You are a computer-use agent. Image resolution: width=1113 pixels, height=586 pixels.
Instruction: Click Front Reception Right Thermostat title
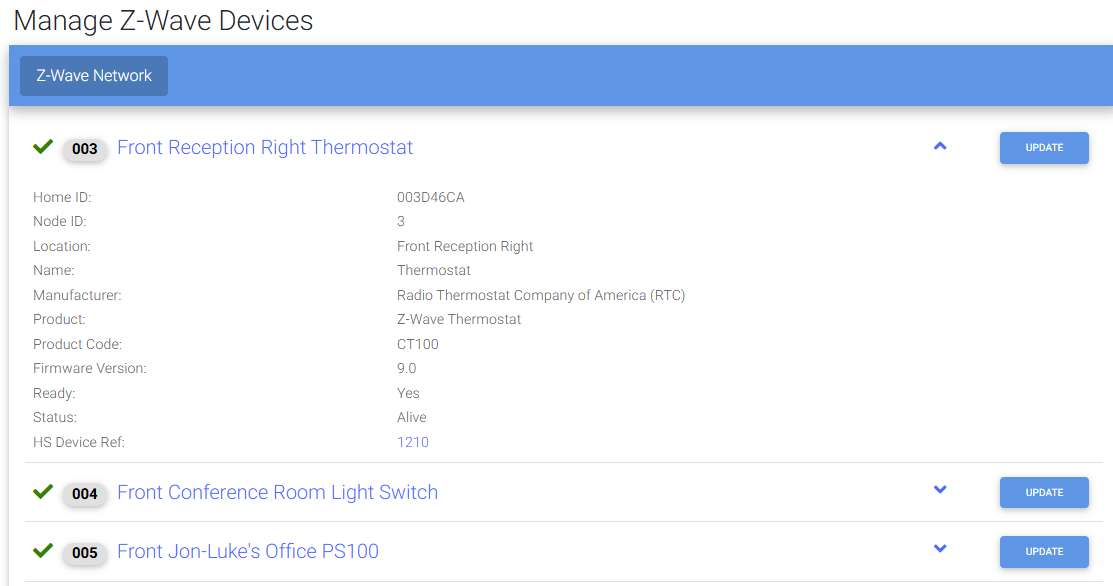(x=265, y=148)
